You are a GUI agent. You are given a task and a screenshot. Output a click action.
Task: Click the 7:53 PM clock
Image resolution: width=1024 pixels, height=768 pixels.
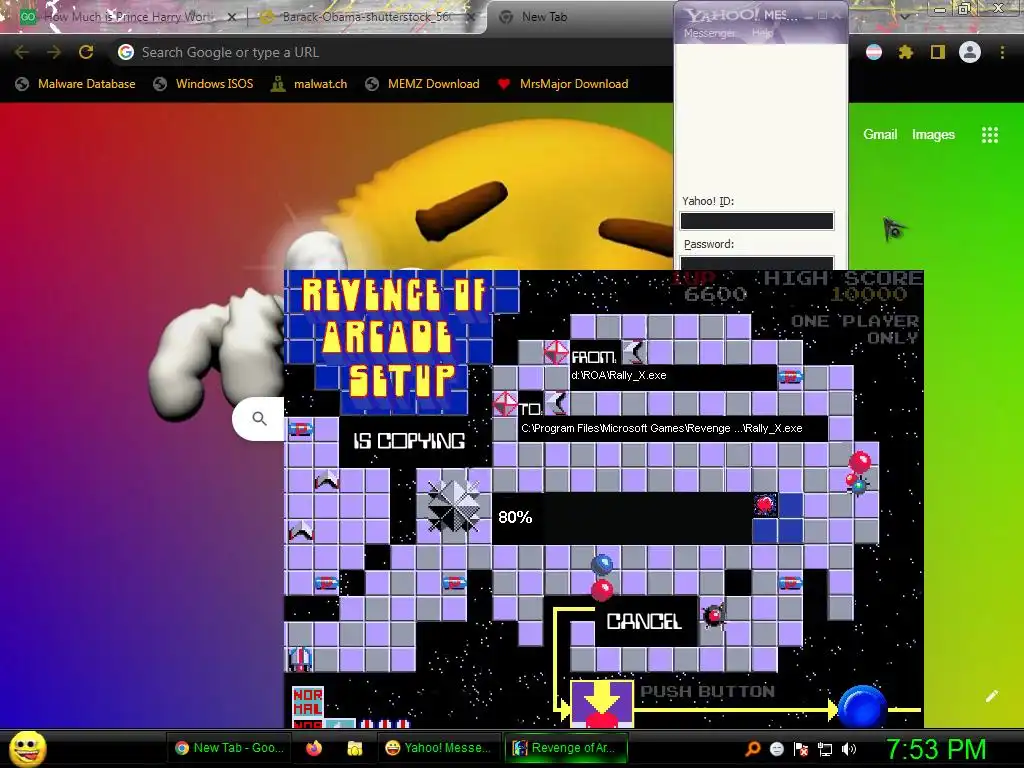point(935,749)
